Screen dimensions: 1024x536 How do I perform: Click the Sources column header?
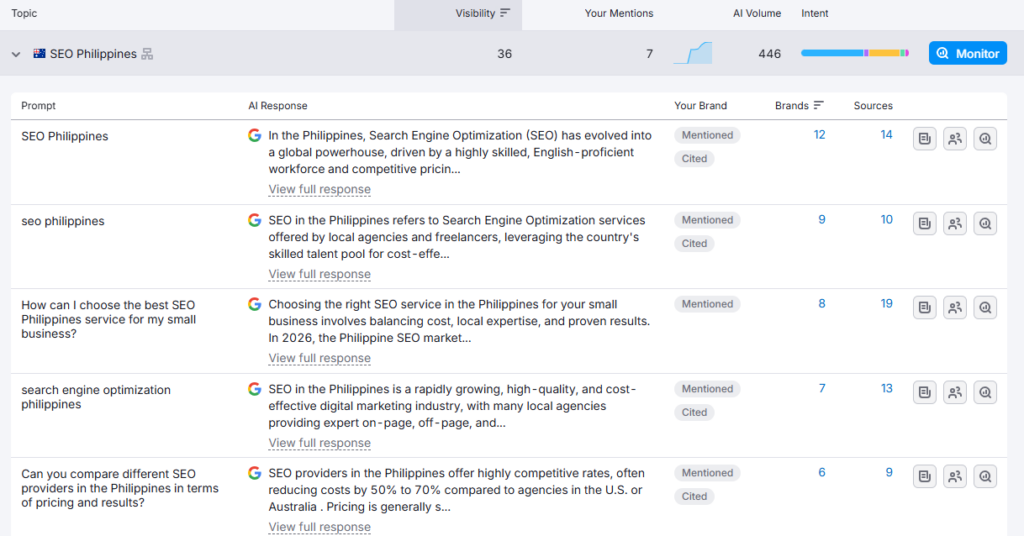pos(873,105)
